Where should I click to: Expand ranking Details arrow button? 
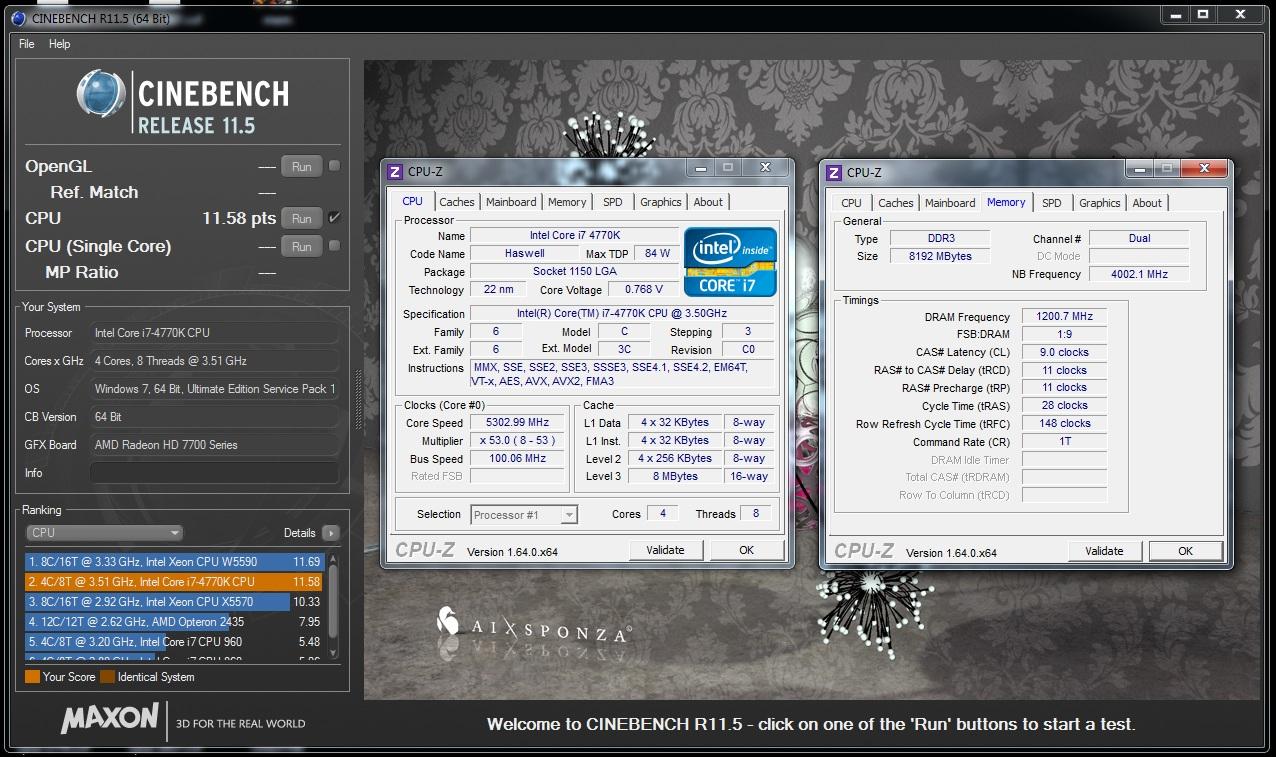tap(331, 533)
